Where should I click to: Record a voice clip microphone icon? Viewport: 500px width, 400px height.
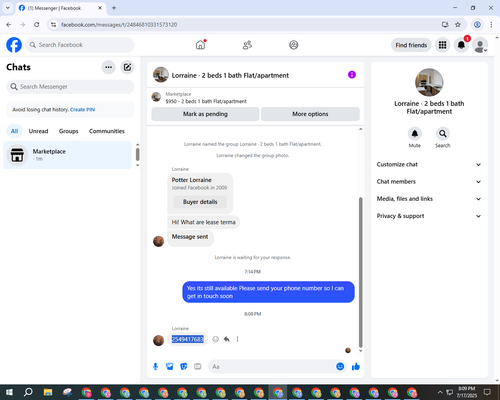pyautogui.click(x=155, y=367)
